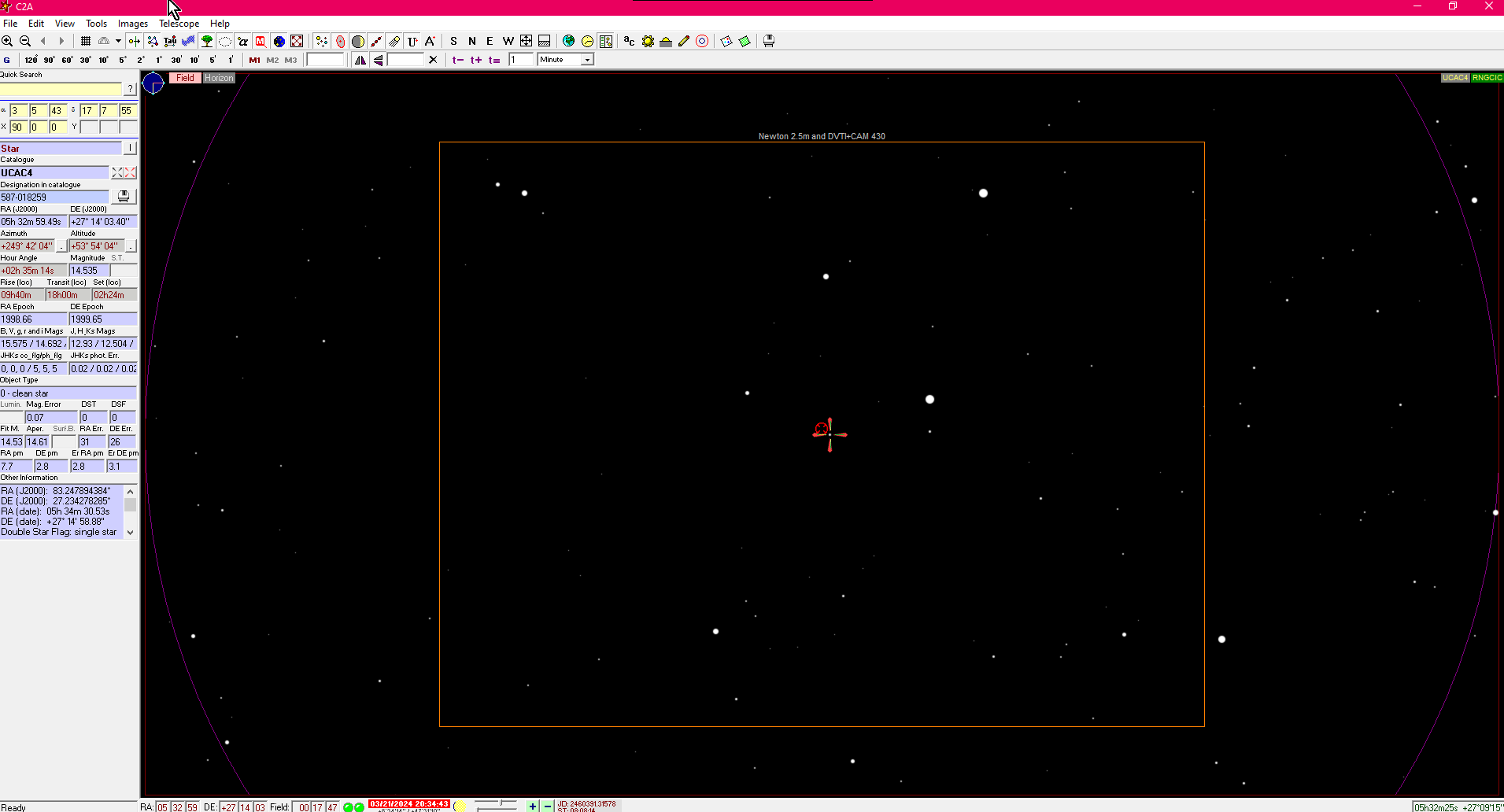The width and height of the screenshot is (1504, 812).
Task: Set field of view to 30 degrees
Action: (85, 60)
